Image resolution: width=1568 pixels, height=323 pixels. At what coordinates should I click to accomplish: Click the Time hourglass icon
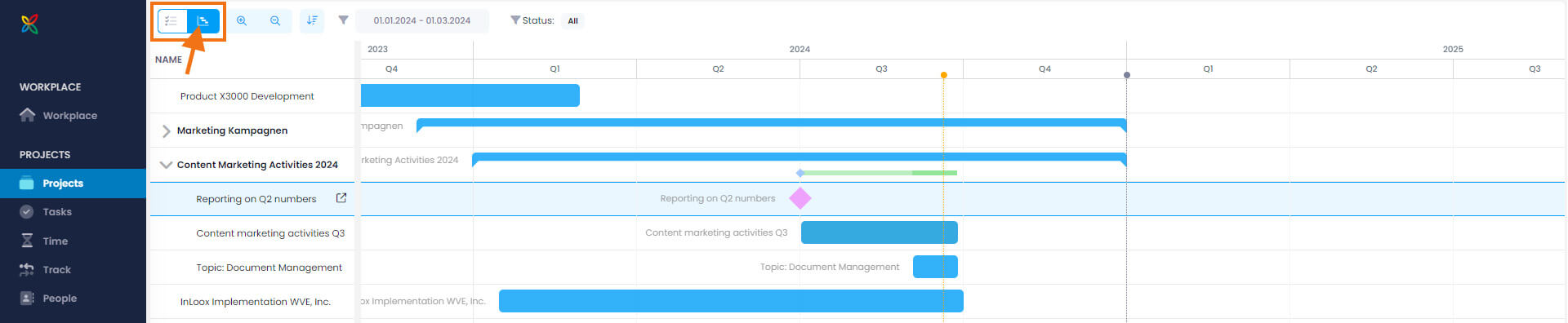27,241
